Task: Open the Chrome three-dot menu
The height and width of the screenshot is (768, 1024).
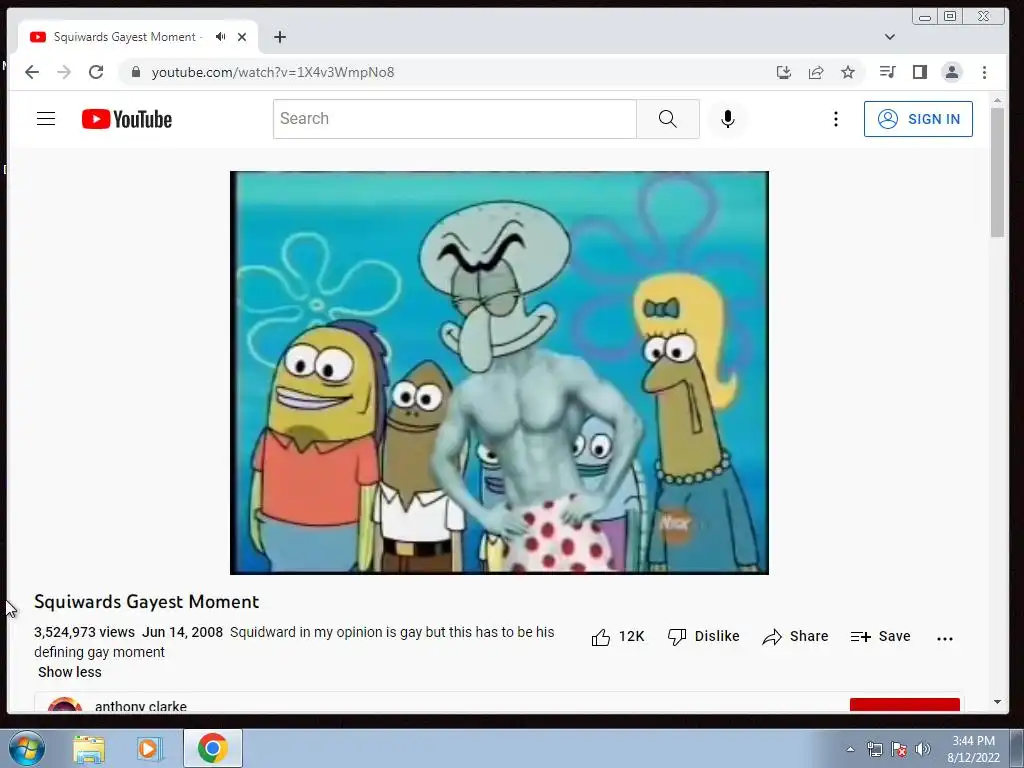Action: click(x=984, y=72)
